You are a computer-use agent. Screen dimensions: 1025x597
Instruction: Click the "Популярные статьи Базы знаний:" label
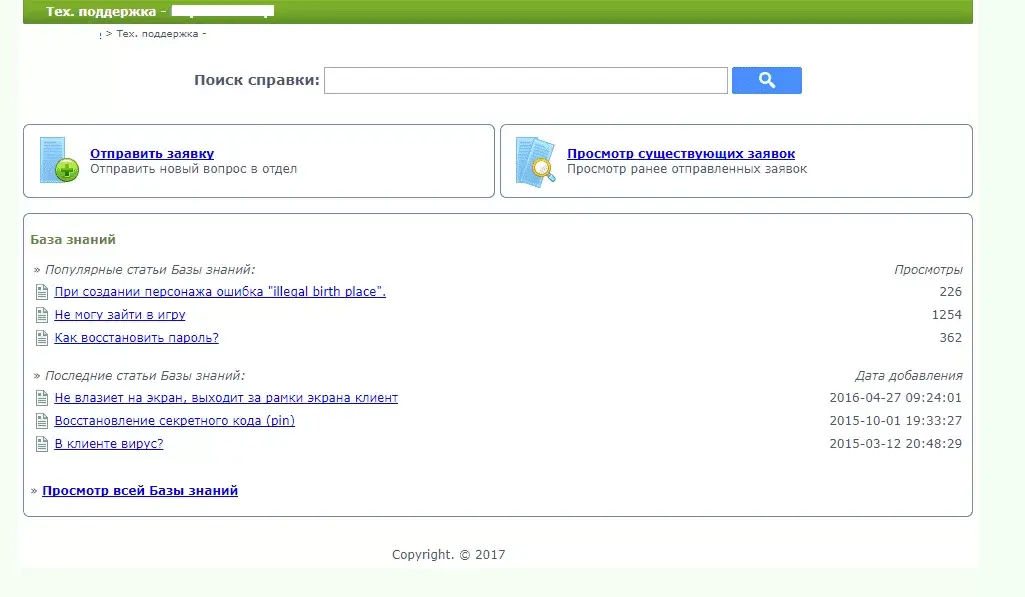pos(150,269)
